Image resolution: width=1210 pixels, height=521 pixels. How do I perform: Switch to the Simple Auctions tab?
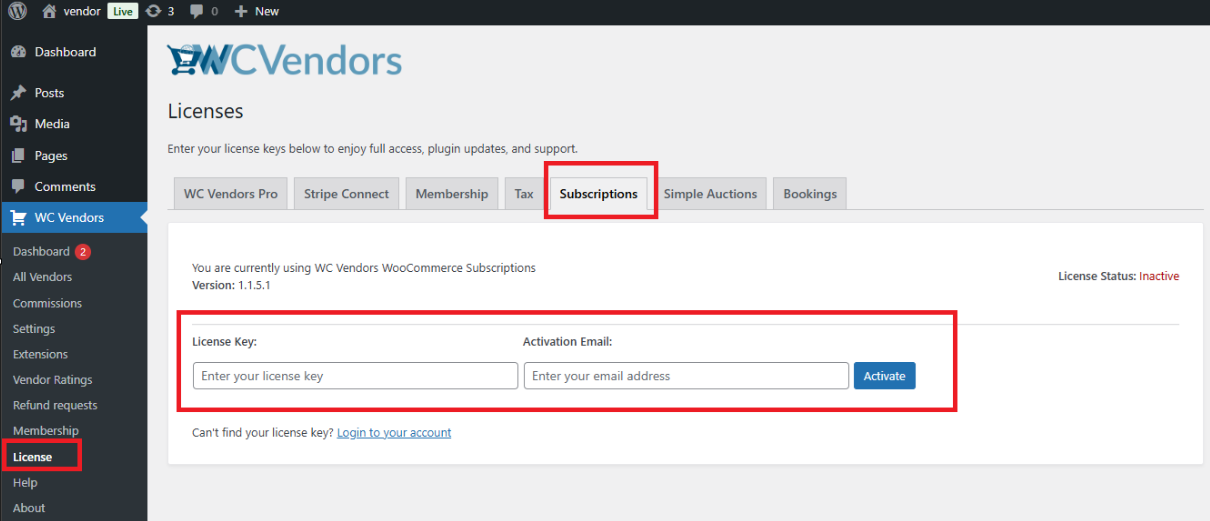point(710,194)
